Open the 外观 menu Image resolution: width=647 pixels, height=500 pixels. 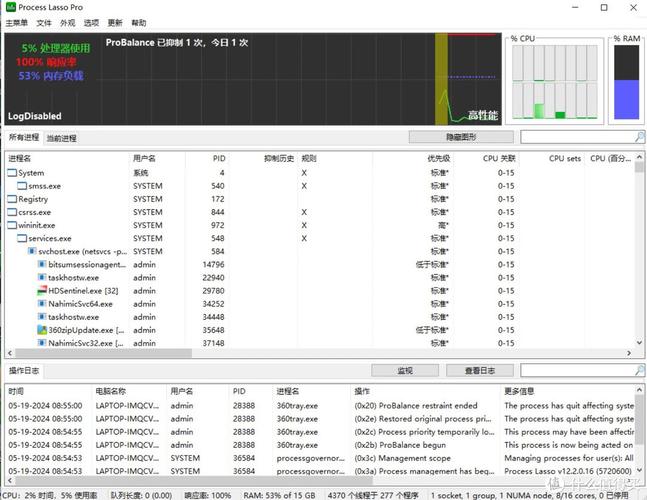pyautogui.click(x=68, y=23)
